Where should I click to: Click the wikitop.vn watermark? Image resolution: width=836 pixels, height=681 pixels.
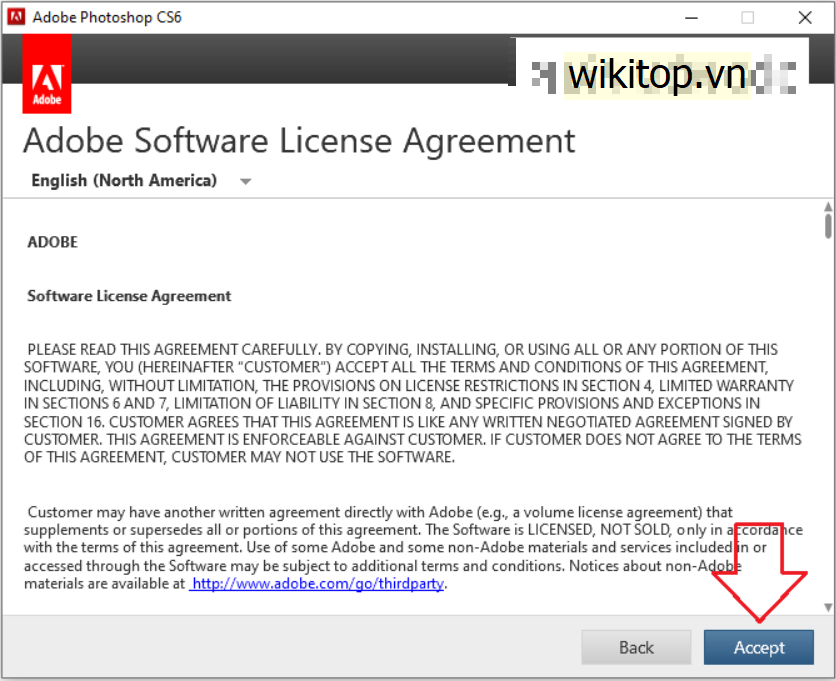tap(662, 75)
